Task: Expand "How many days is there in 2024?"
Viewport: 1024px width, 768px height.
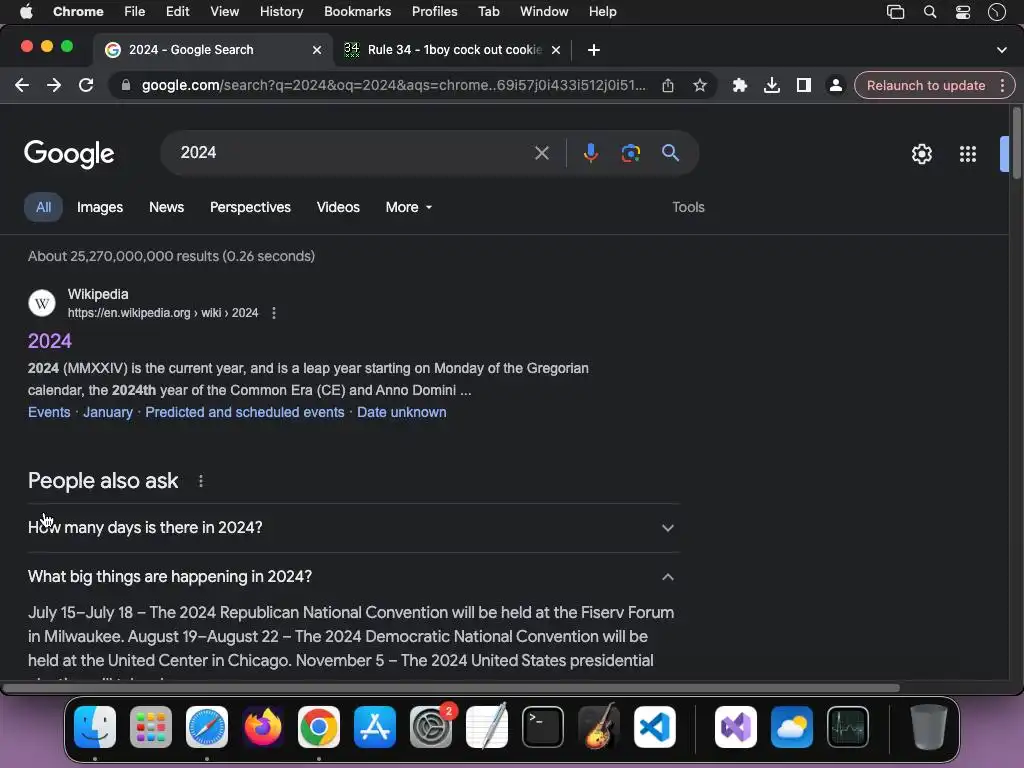Action: tap(353, 528)
